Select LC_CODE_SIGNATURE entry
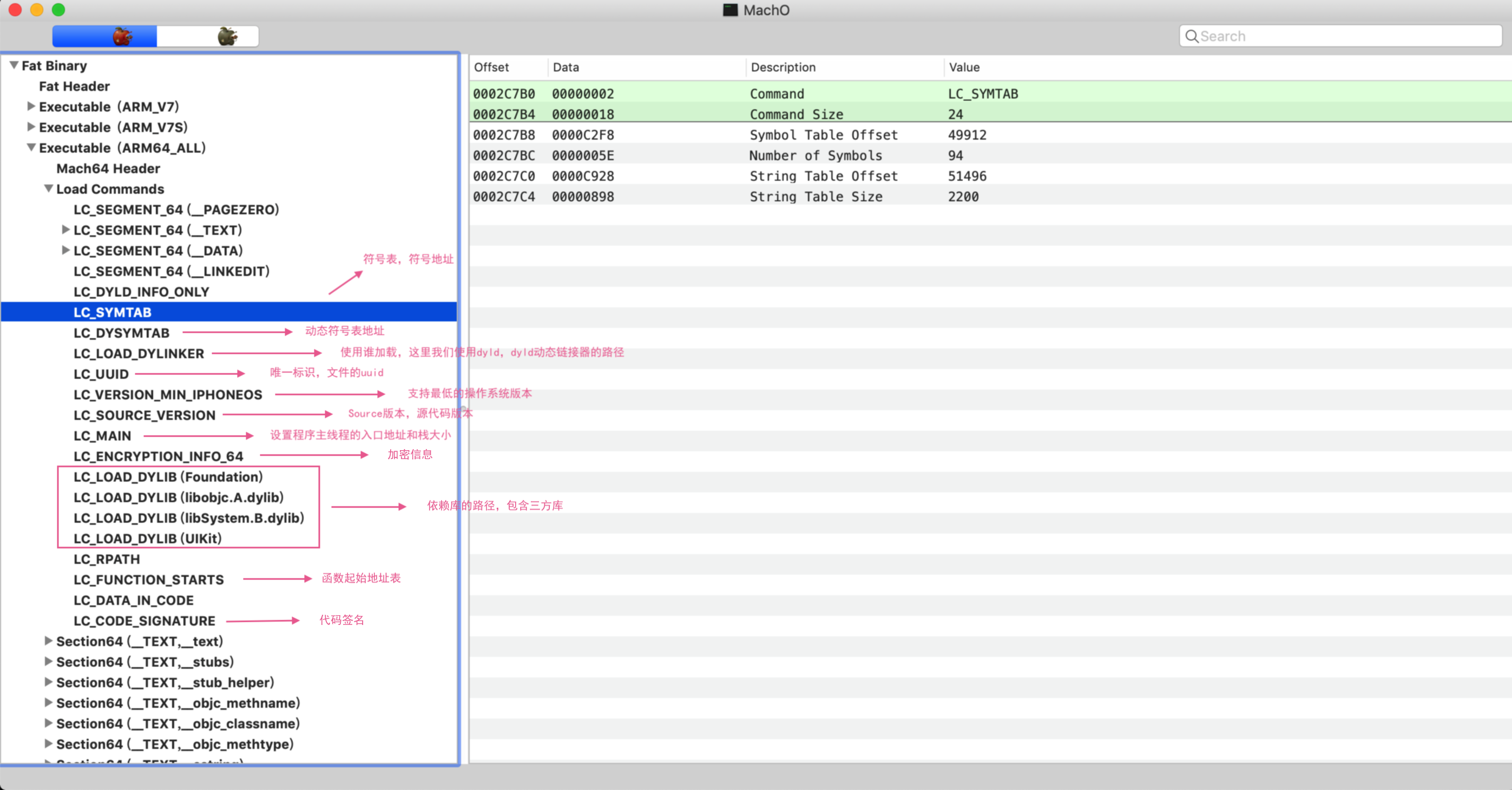Image resolution: width=1512 pixels, height=790 pixels. point(144,621)
